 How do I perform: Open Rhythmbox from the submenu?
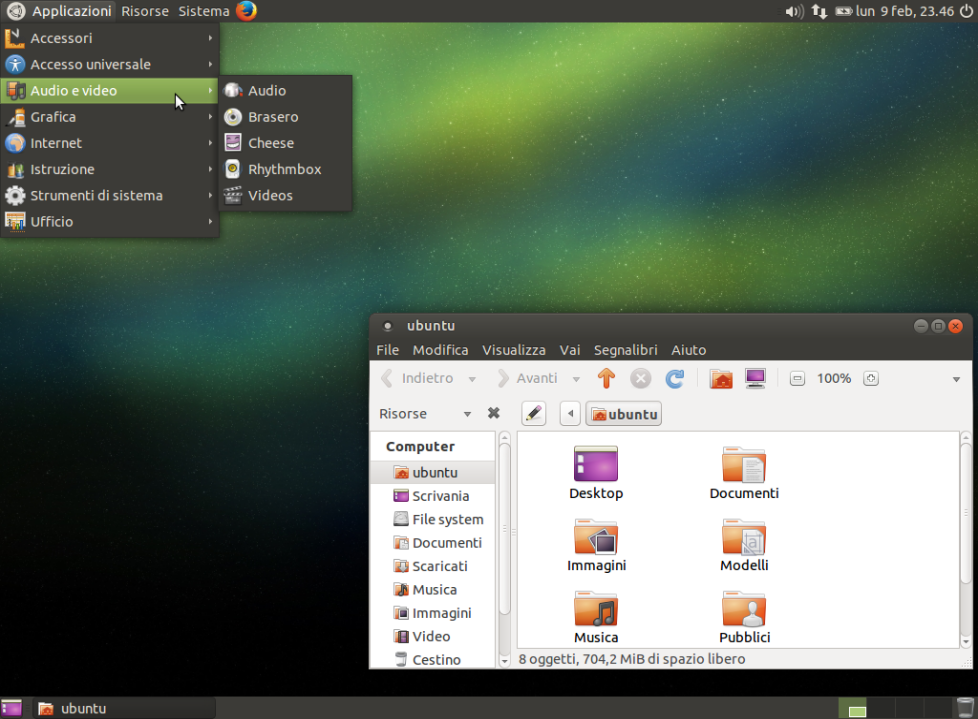coord(284,169)
